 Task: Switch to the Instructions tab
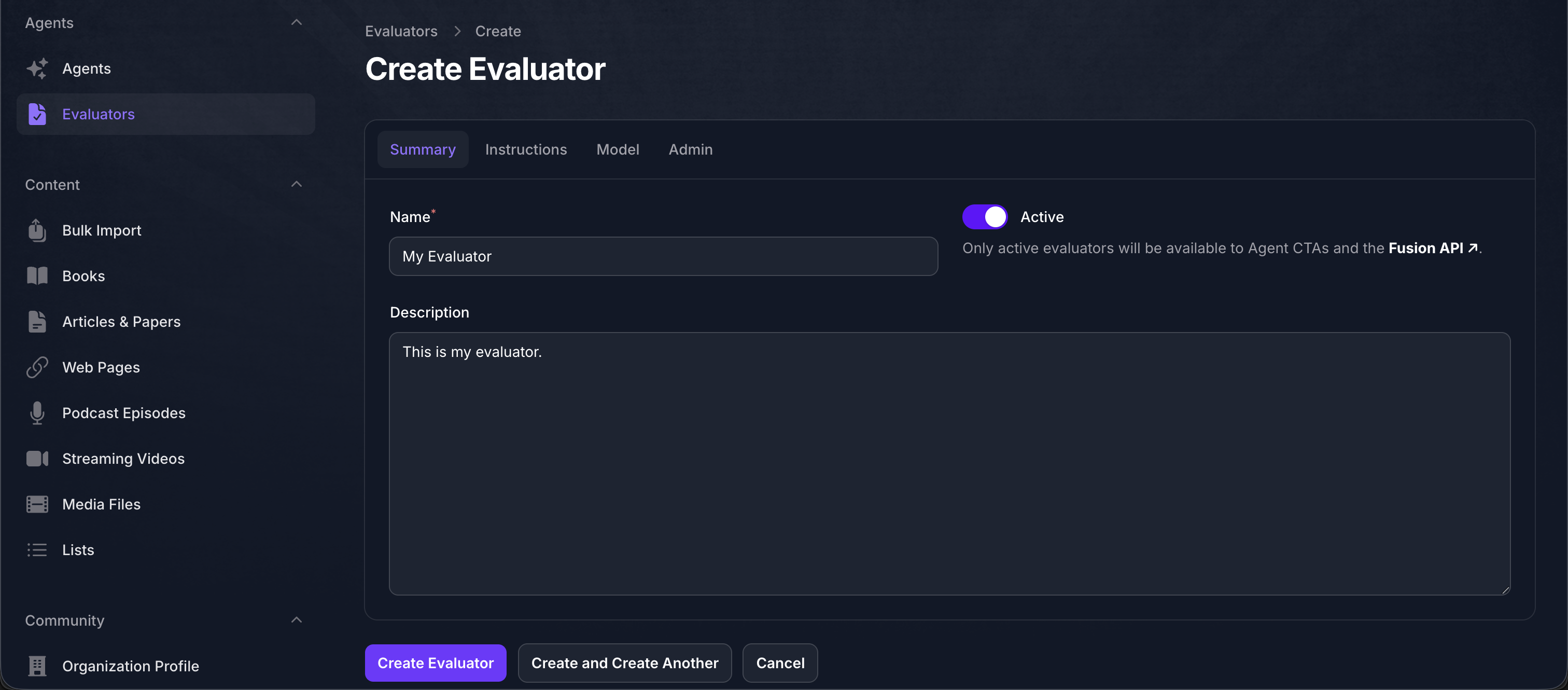click(x=526, y=149)
